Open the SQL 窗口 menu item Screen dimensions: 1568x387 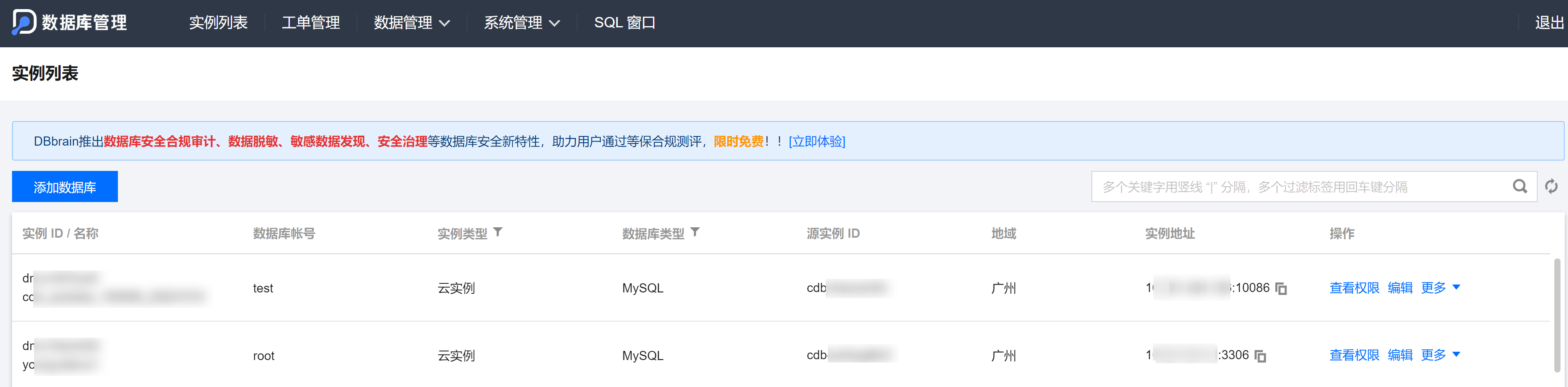624,23
